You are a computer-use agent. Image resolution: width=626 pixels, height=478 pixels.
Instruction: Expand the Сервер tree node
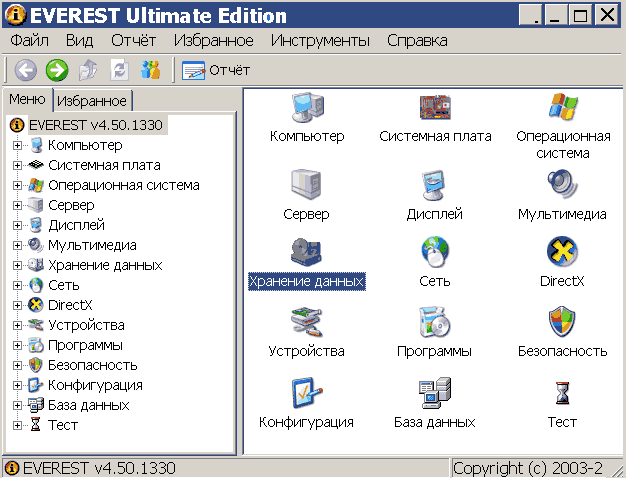click(17, 205)
